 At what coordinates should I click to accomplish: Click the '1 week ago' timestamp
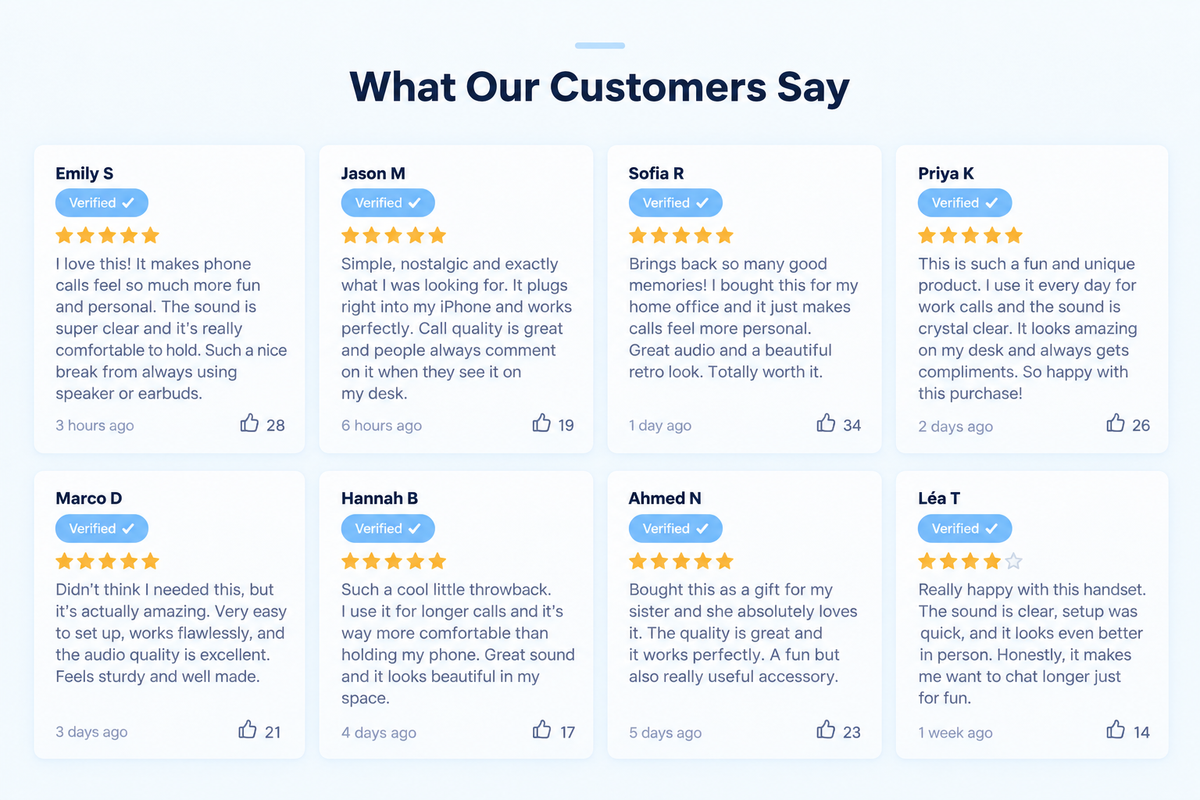click(955, 732)
